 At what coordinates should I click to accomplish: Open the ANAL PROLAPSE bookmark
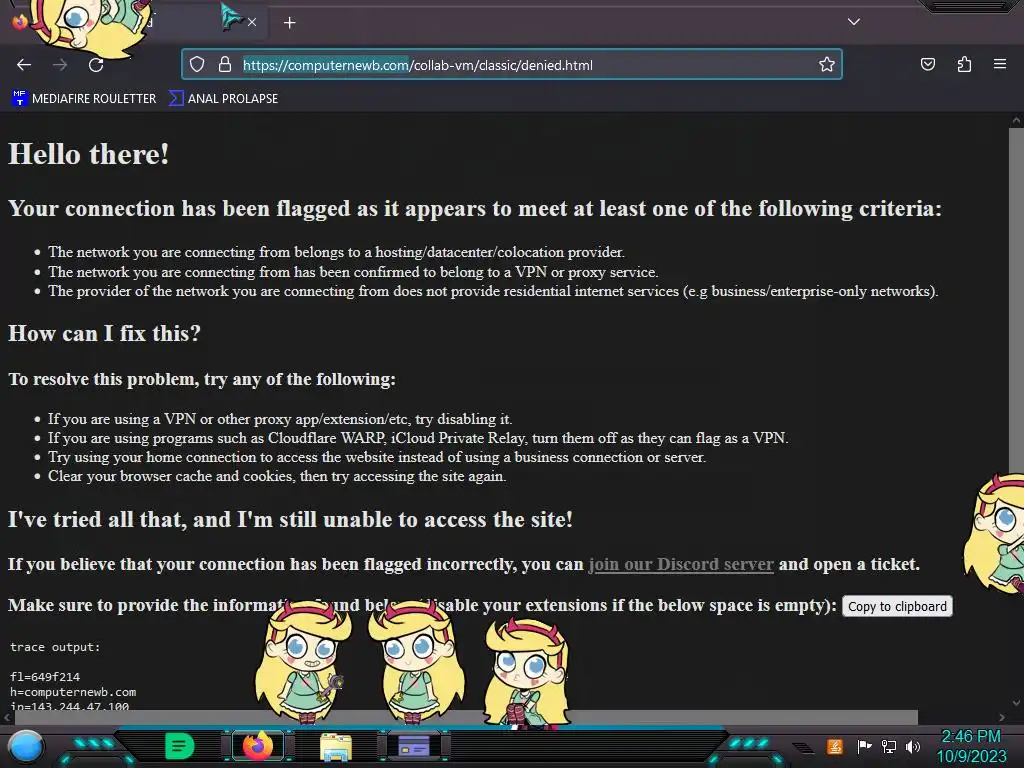pos(223,99)
